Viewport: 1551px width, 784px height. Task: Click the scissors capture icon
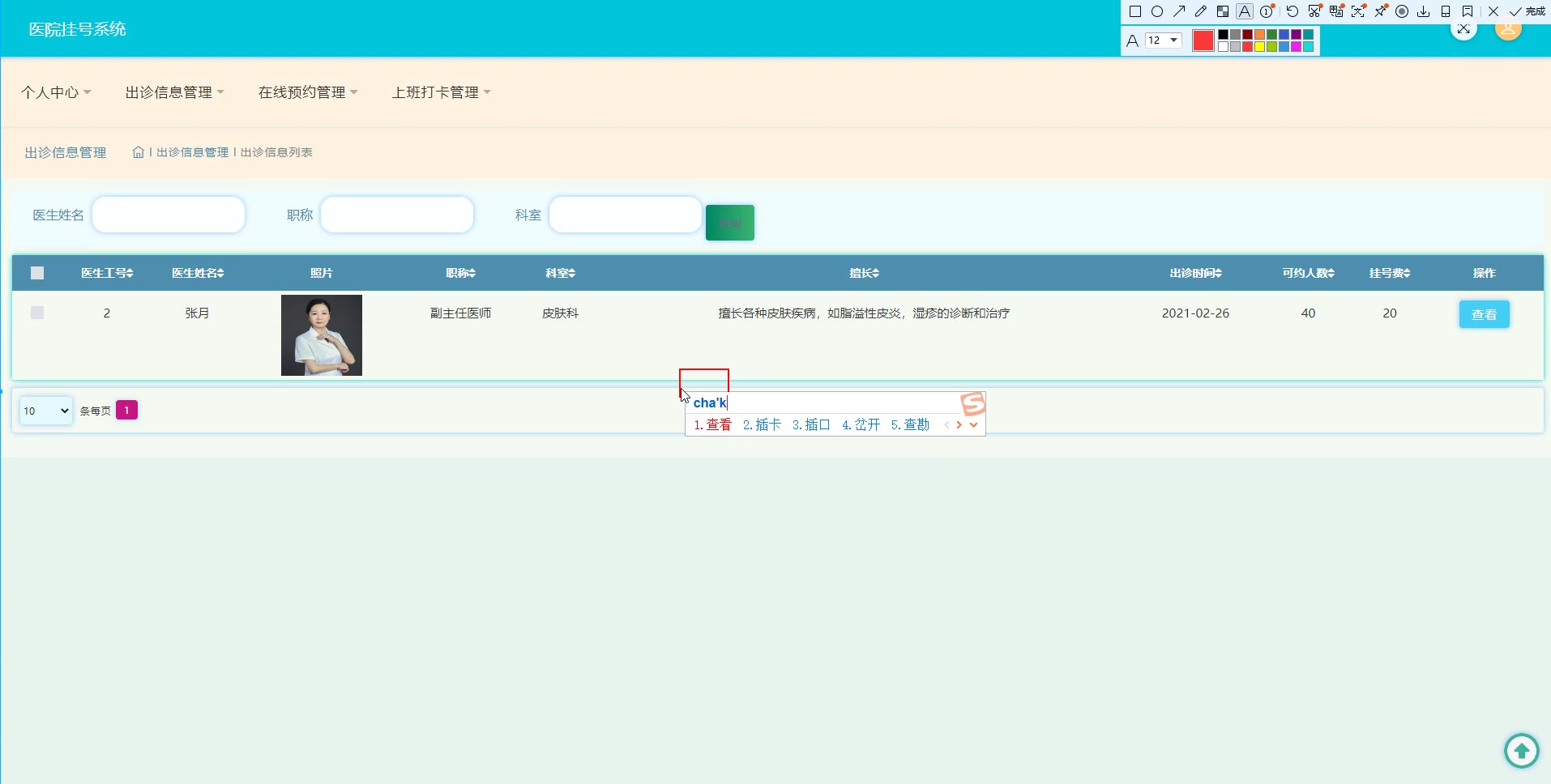[x=1314, y=11]
